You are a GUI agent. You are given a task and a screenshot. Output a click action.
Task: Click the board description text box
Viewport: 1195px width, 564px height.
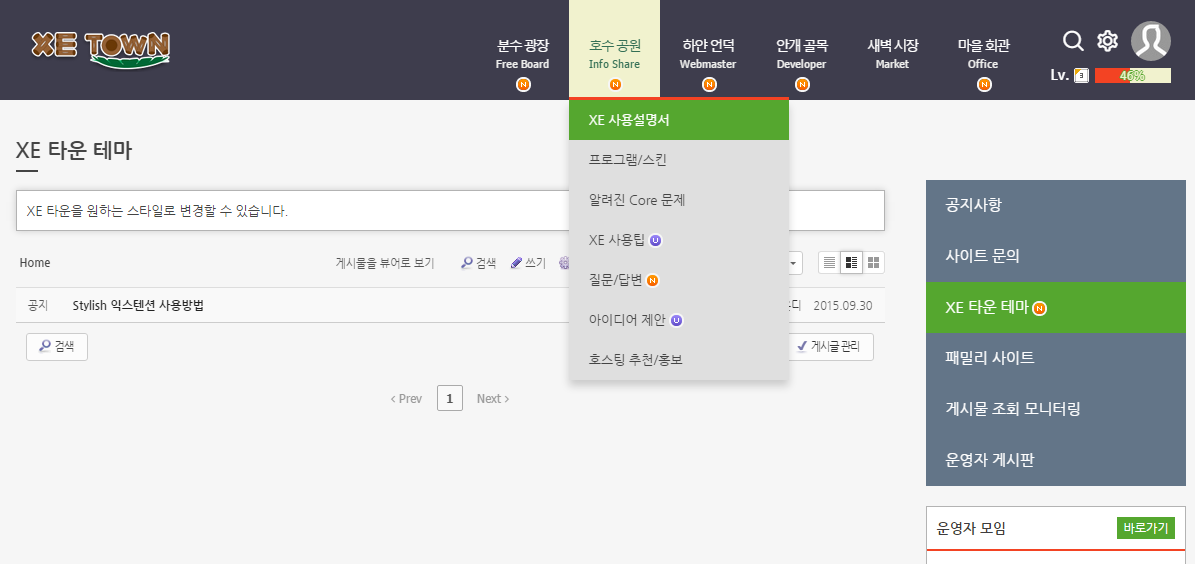[450, 210]
